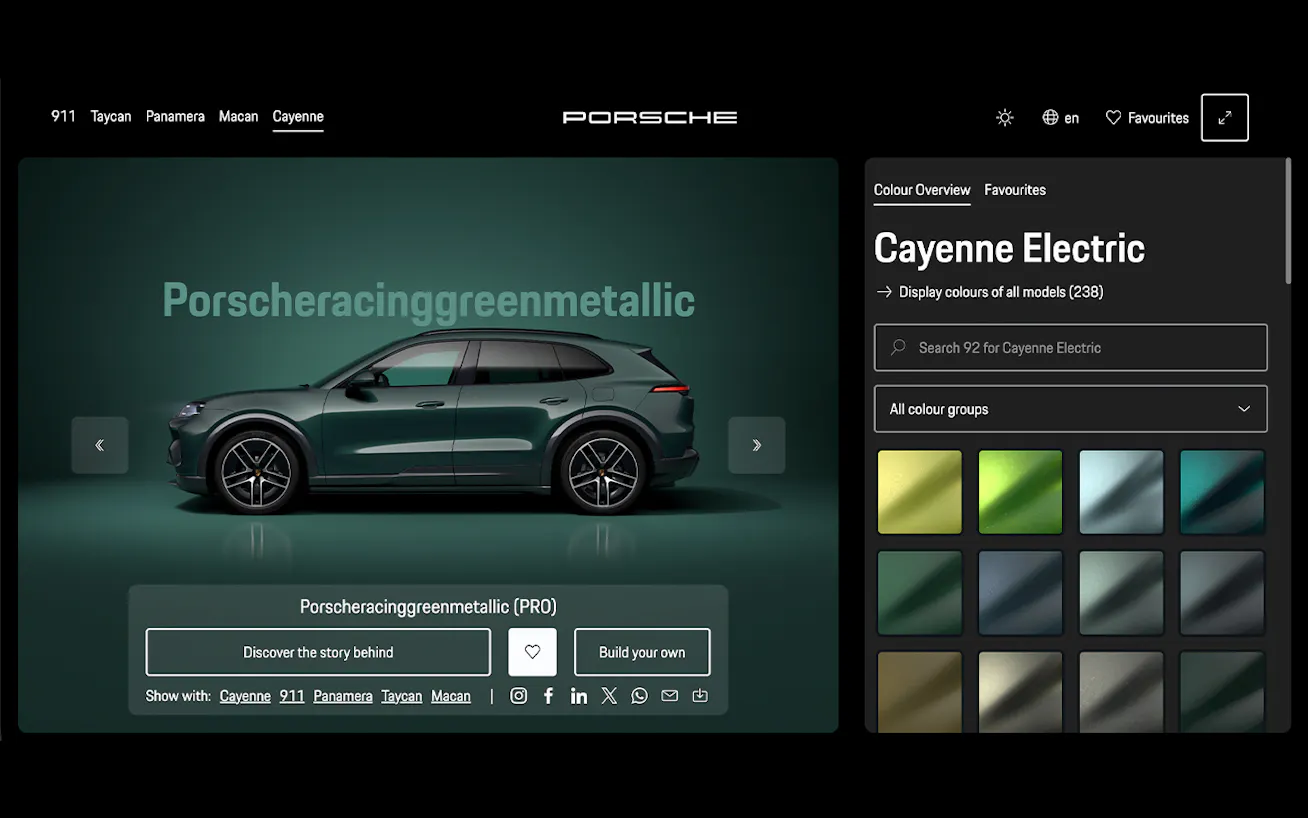Switch to the Colour Overview tab
The height and width of the screenshot is (818, 1308).
[x=922, y=190]
